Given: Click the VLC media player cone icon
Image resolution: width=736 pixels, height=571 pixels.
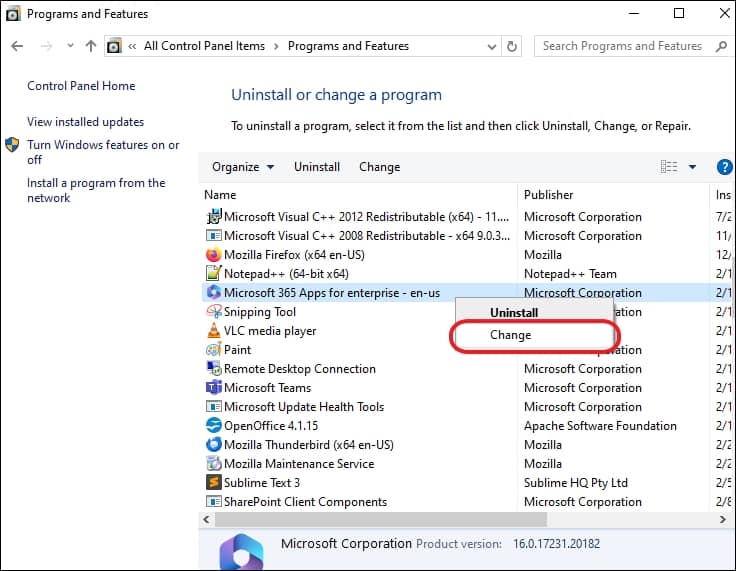Looking at the screenshot, I should [214, 331].
